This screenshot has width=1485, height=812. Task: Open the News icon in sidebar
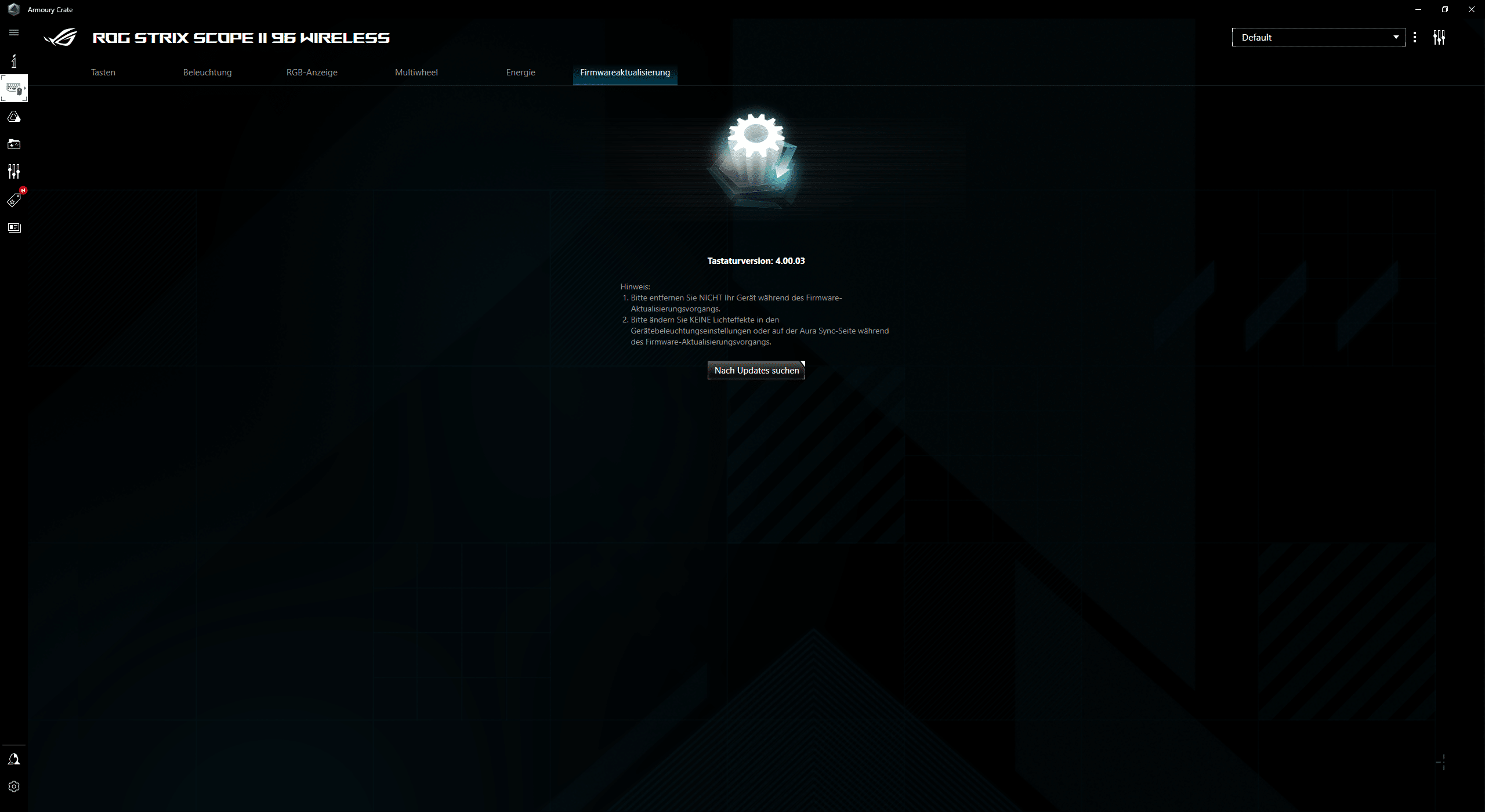coord(14,227)
